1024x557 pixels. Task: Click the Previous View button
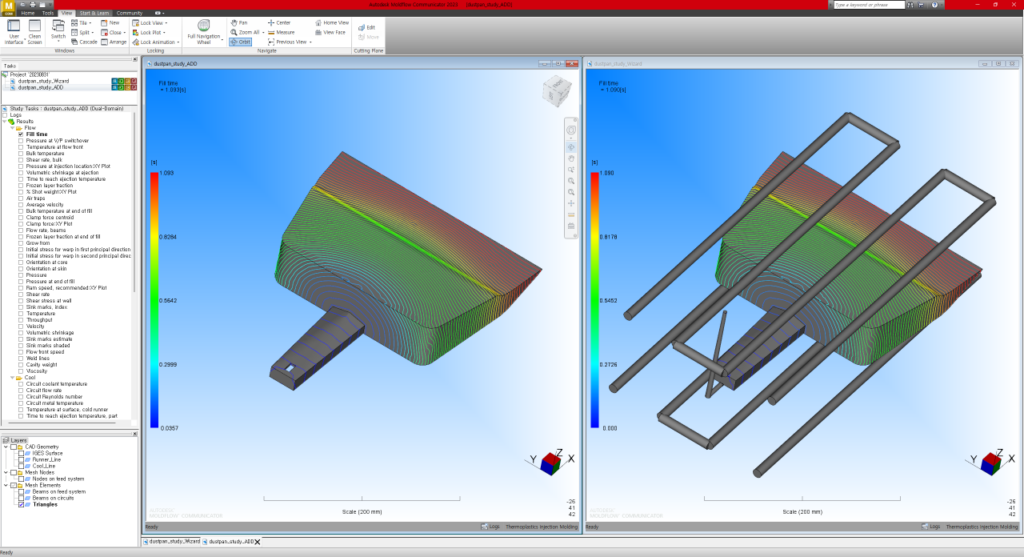(289, 42)
